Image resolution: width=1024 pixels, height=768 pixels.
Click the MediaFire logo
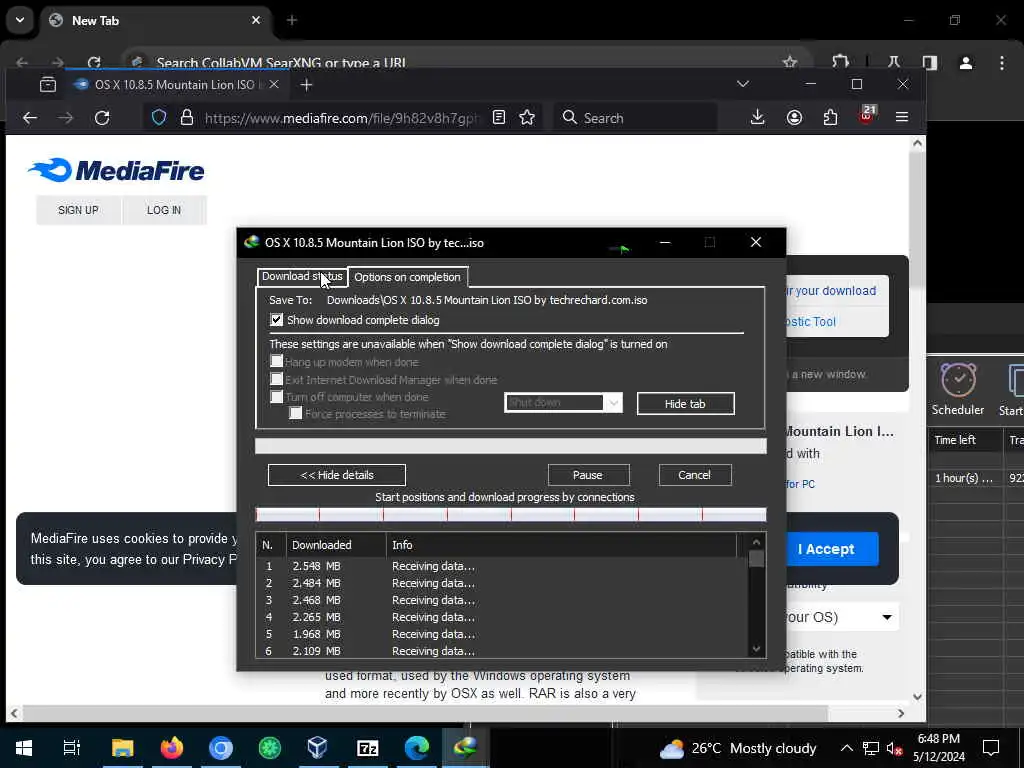tap(116, 170)
